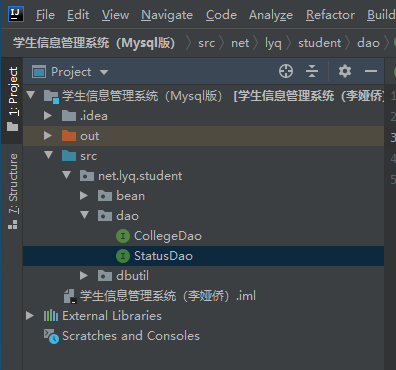Click the 'bean' package label
This screenshot has width=396, height=370.
tap(131, 196)
